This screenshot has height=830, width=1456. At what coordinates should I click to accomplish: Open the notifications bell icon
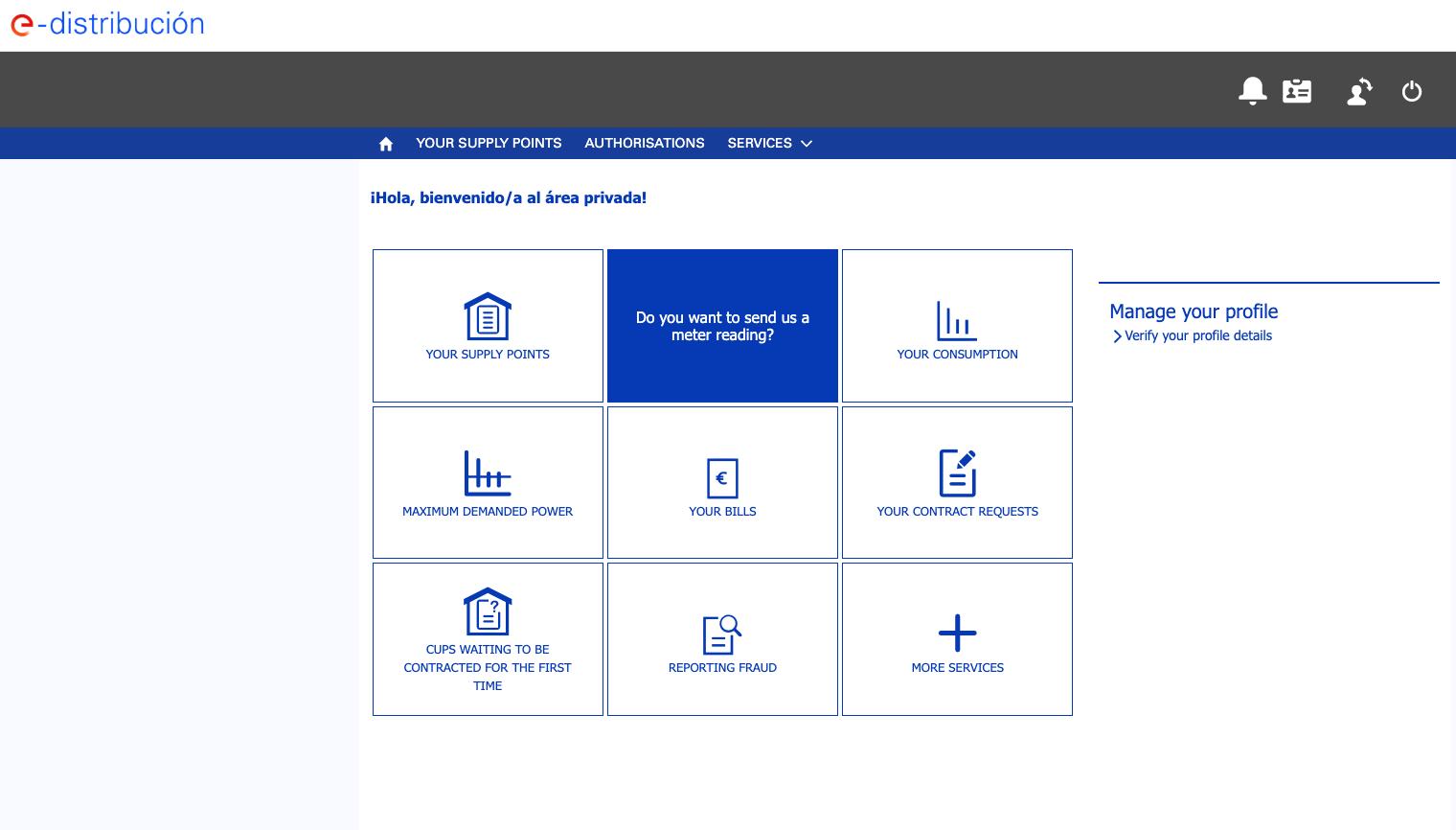coord(1252,91)
